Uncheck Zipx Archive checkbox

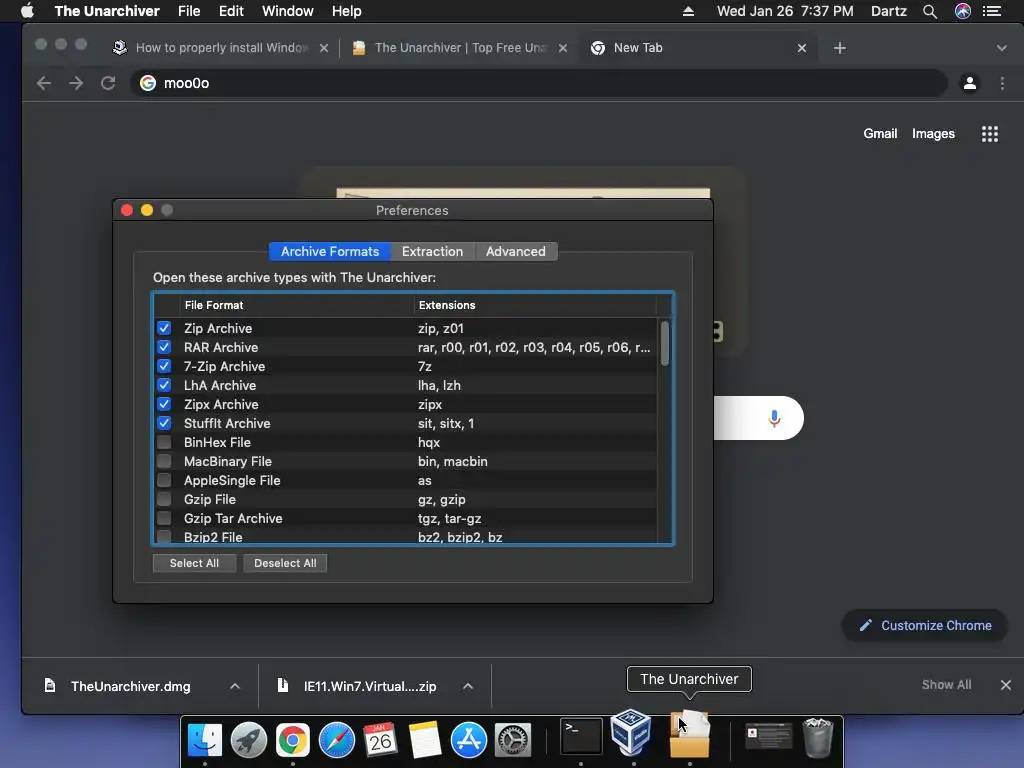point(164,404)
